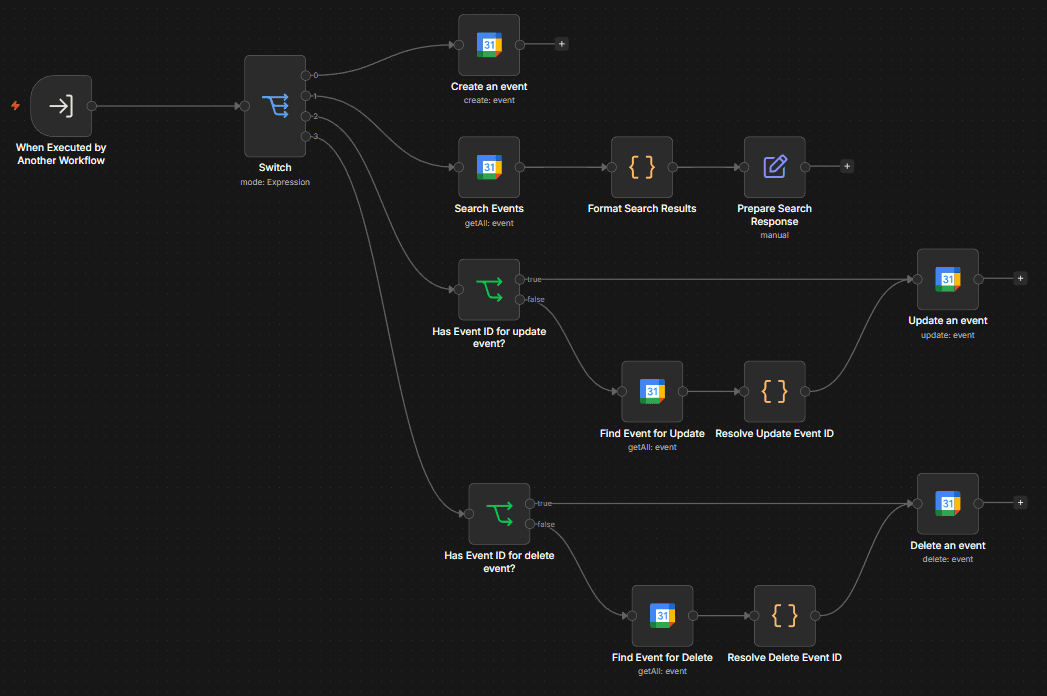Open the Format Search Results code node
The image size is (1047, 696).
[x=642, y=167]
